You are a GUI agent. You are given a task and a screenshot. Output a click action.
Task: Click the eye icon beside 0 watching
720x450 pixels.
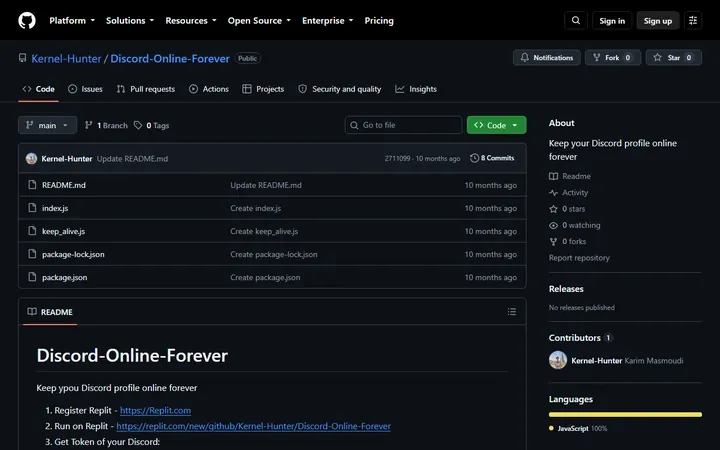tap(553, 225)
